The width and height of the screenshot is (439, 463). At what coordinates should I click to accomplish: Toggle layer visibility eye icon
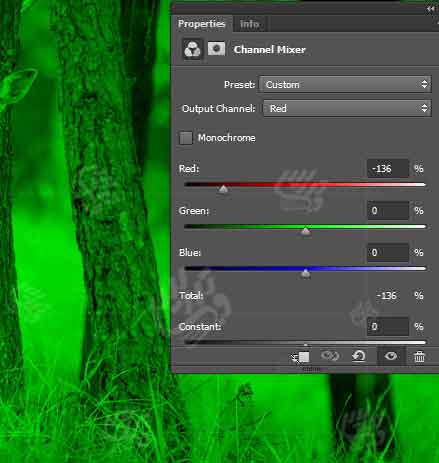tap(391, 356)
